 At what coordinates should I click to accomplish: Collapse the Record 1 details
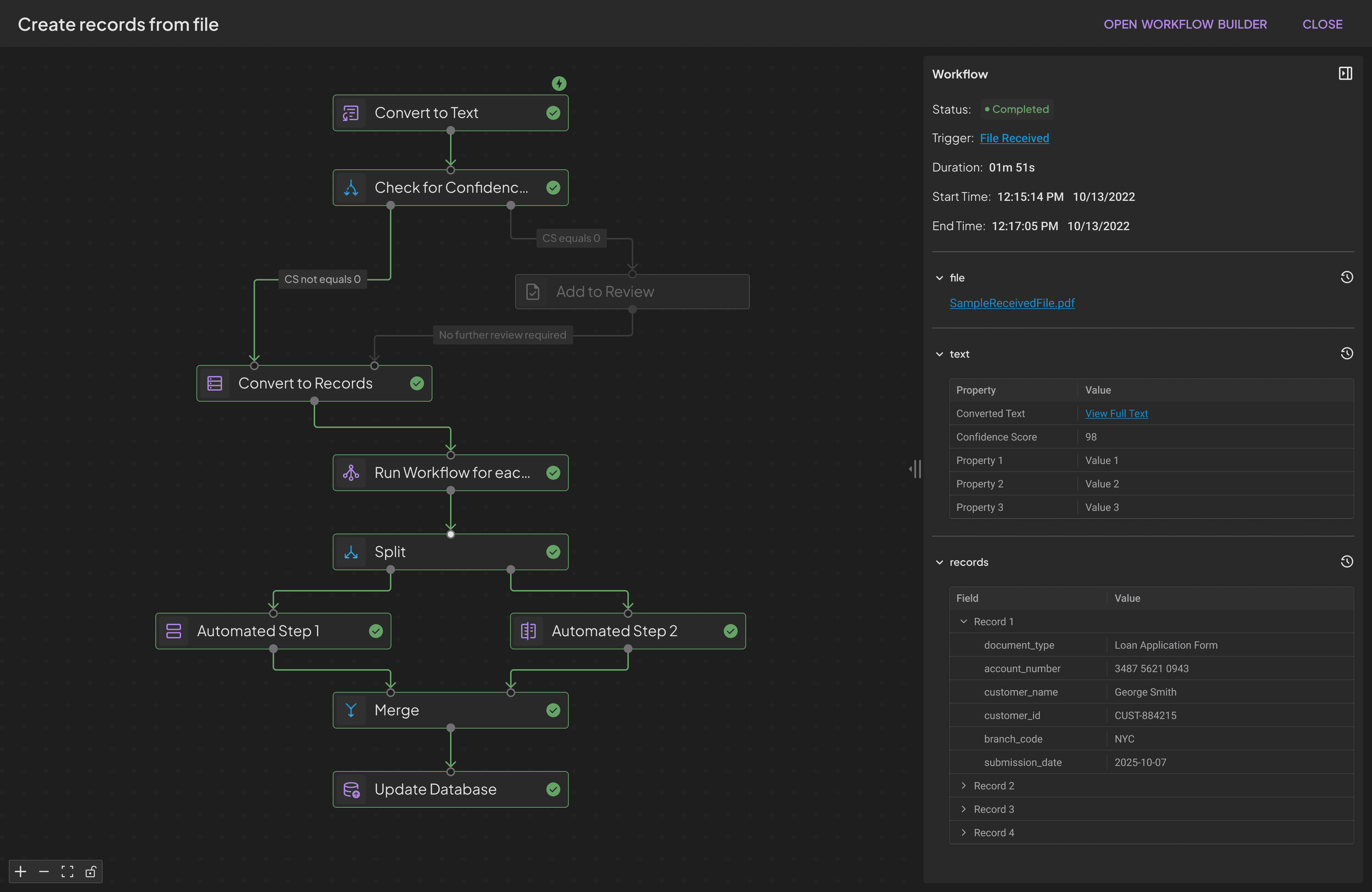(x=963, y=621)
